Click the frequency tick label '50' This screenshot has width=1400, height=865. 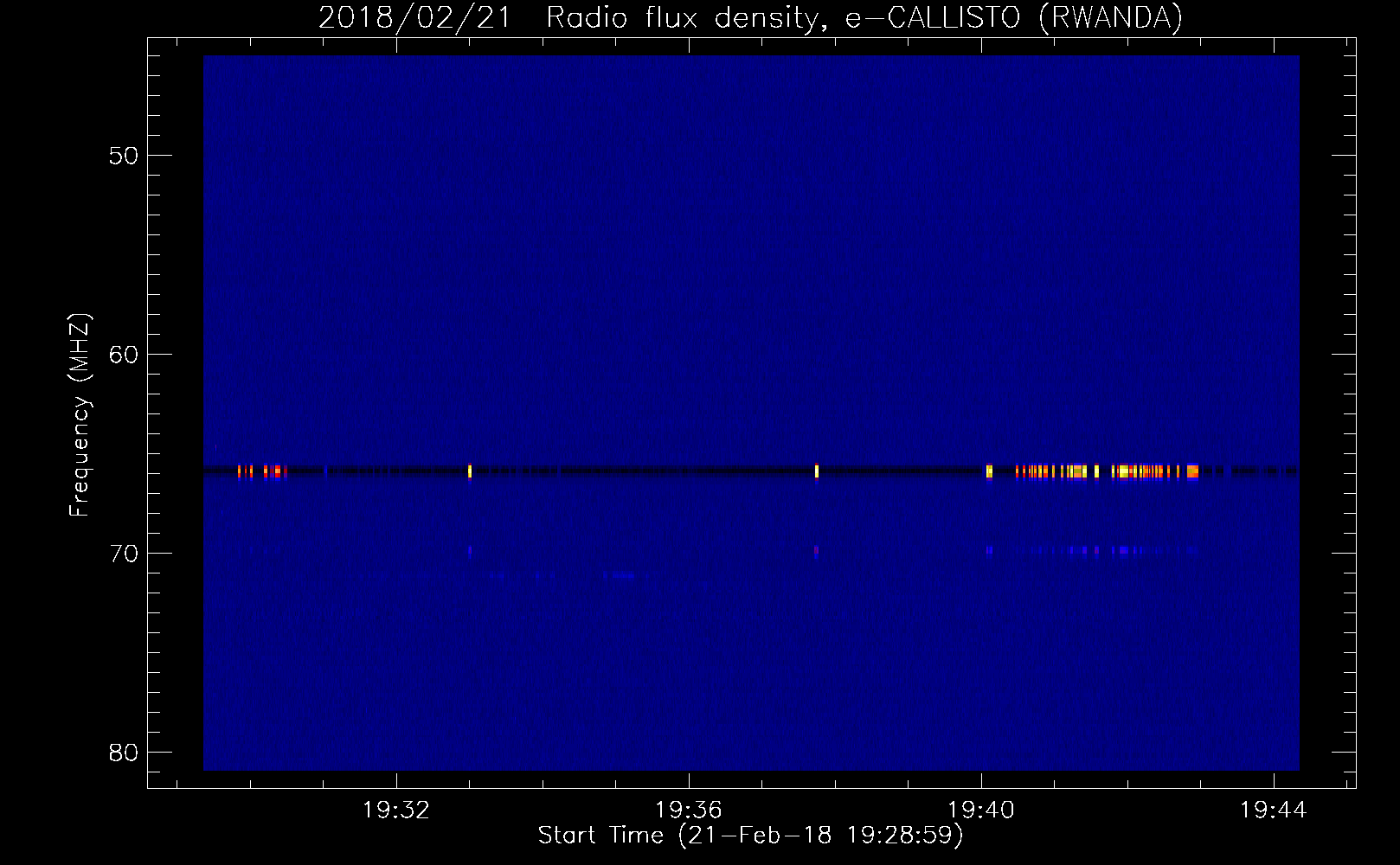coord(125,156)
